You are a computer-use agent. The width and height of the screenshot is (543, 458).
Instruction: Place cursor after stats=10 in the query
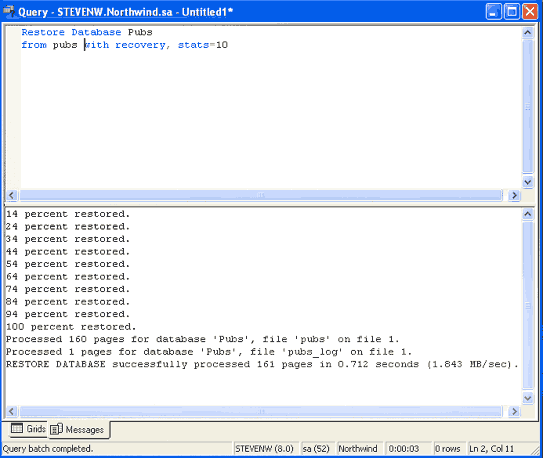point(229,45)
